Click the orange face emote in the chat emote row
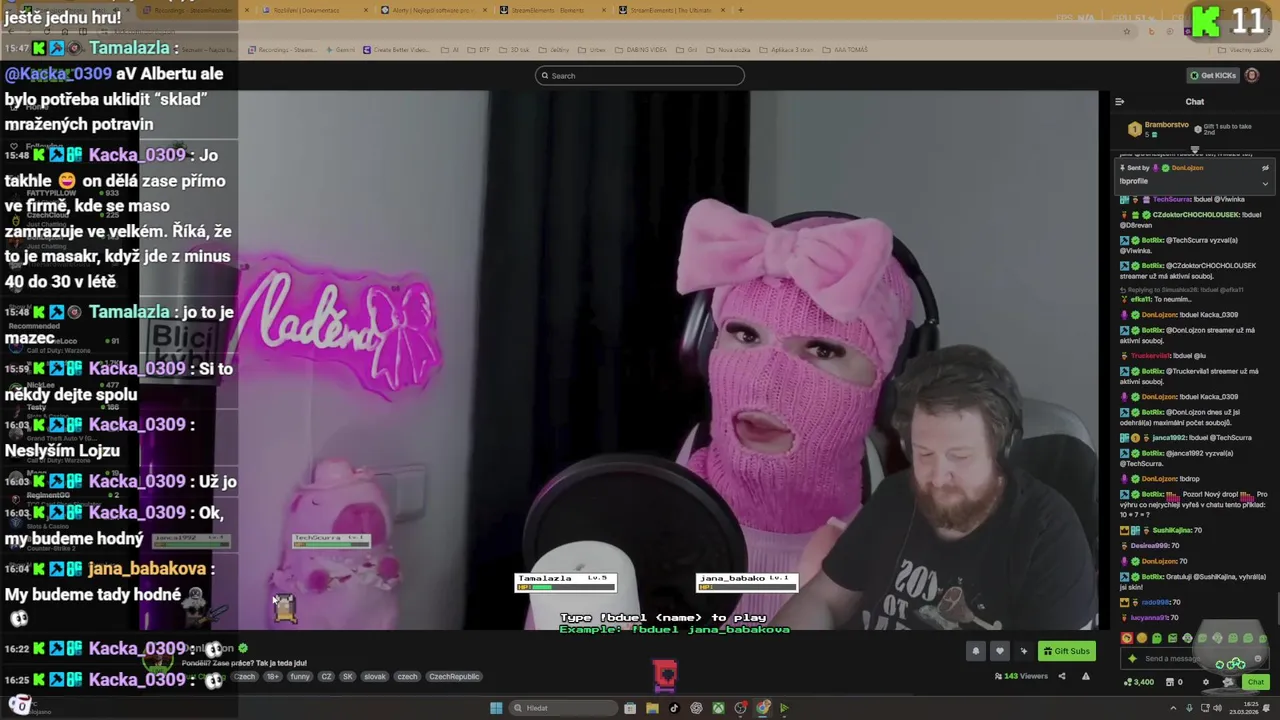 1142,638
